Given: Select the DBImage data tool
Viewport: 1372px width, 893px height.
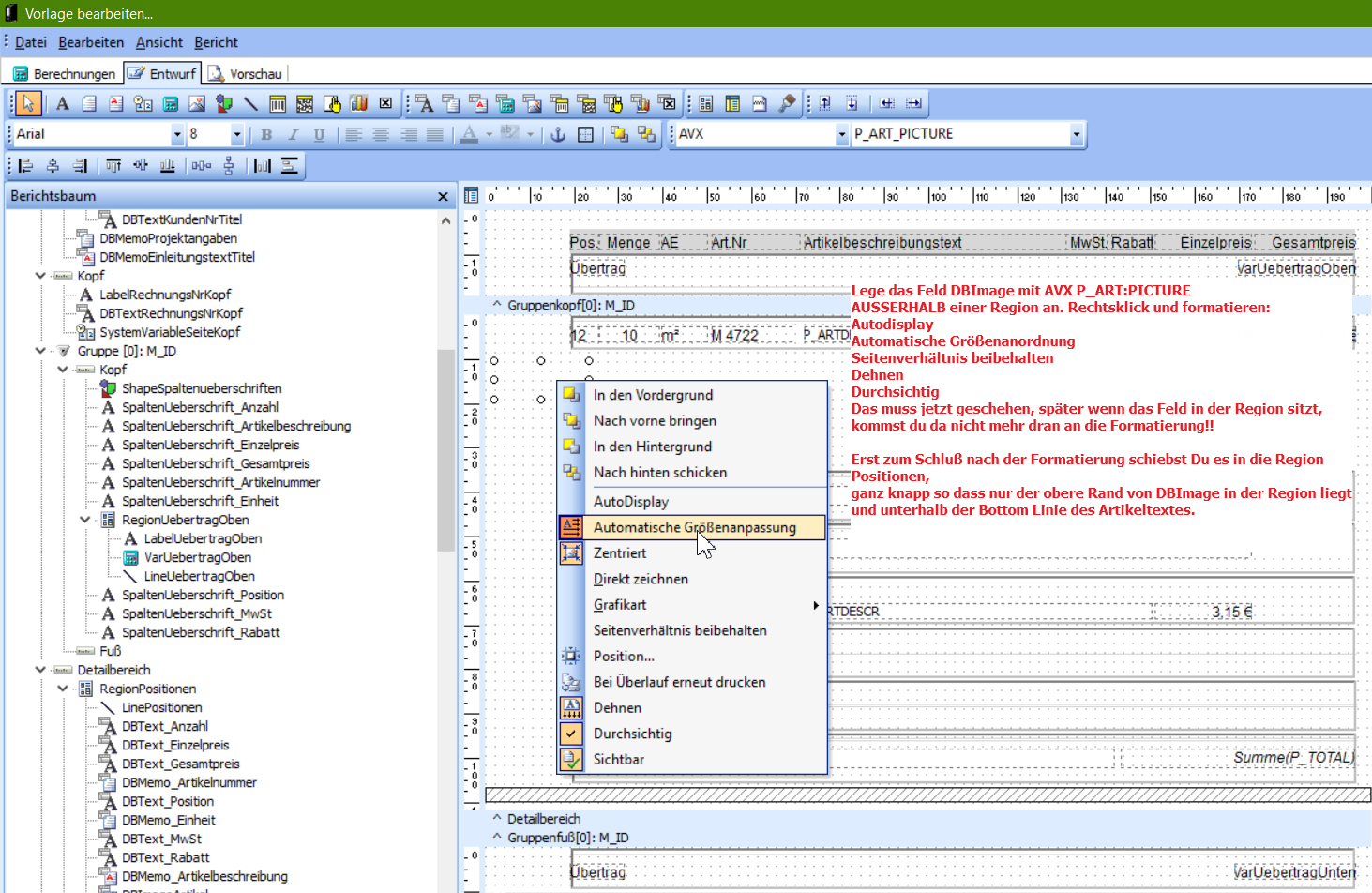Looking at the screenshot, I should click(533, 103).
